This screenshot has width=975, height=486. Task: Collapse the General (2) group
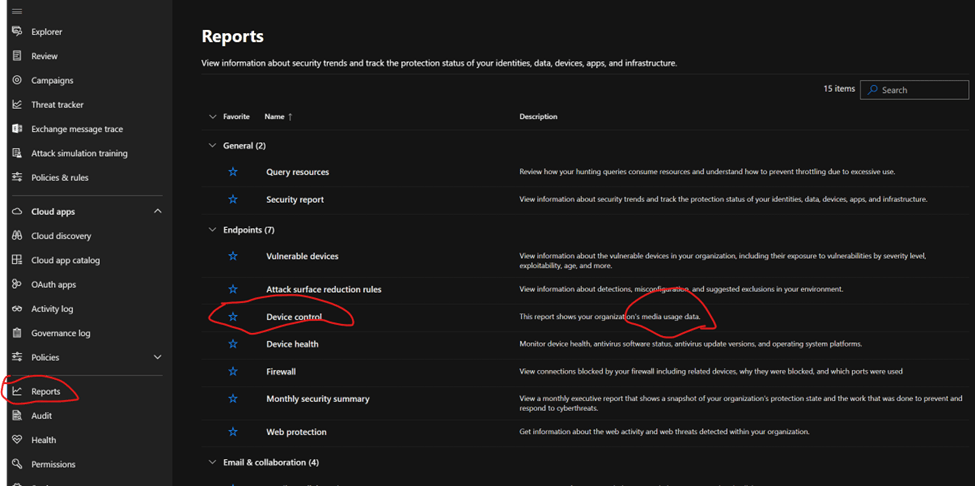pos(212,146)
